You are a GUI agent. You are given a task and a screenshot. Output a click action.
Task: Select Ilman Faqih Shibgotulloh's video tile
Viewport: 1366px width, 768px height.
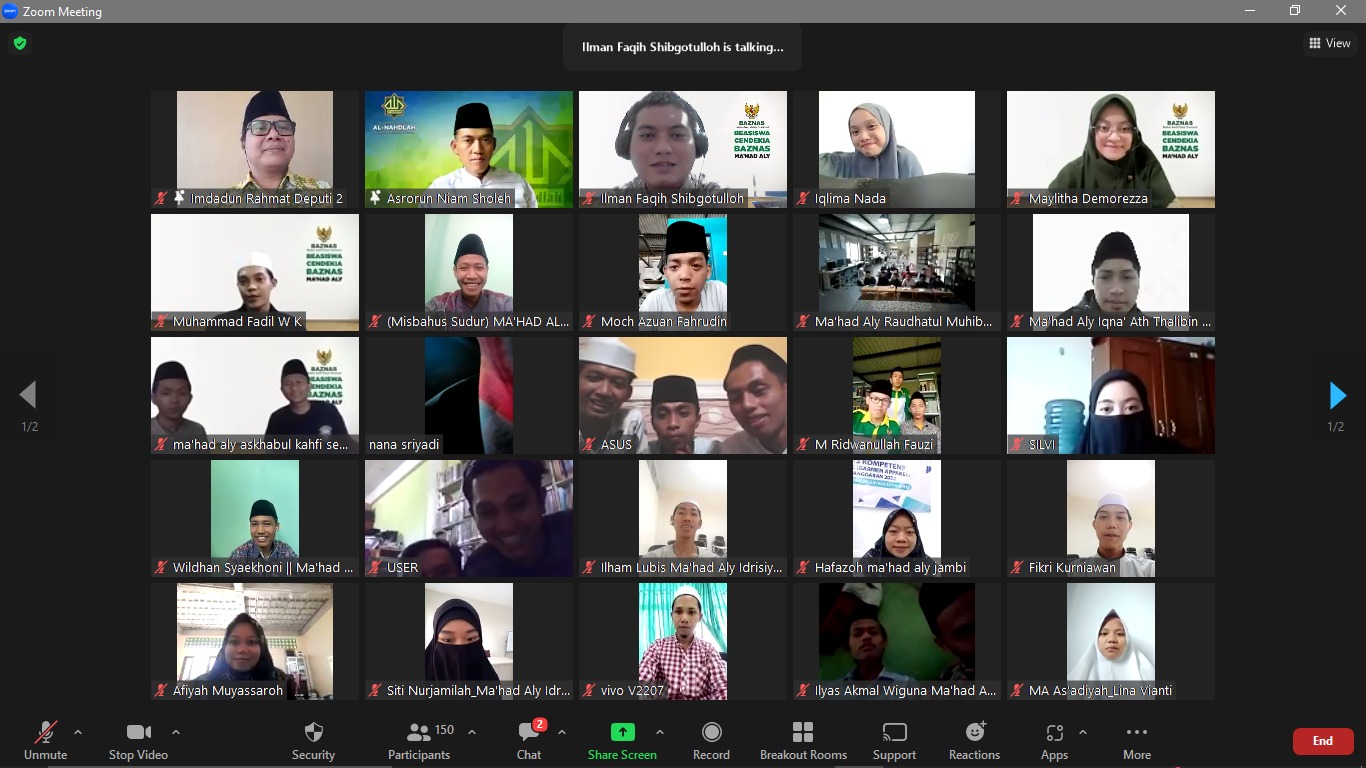(683, 149)
